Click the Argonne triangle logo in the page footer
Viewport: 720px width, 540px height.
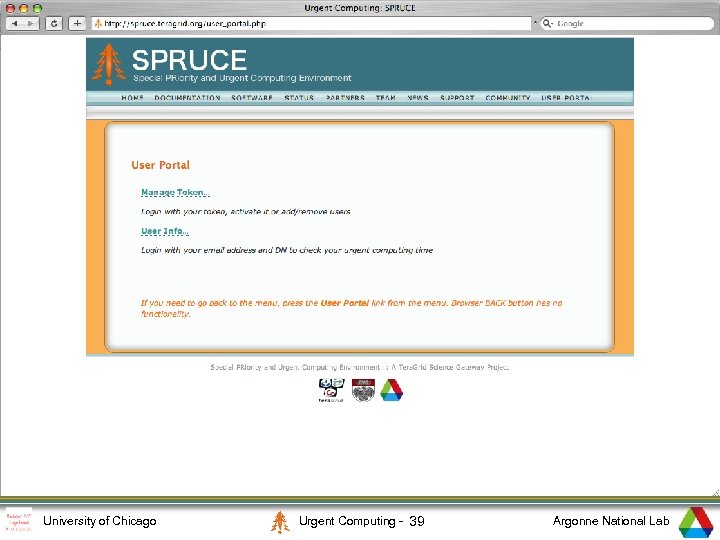(x=392, y=390)
